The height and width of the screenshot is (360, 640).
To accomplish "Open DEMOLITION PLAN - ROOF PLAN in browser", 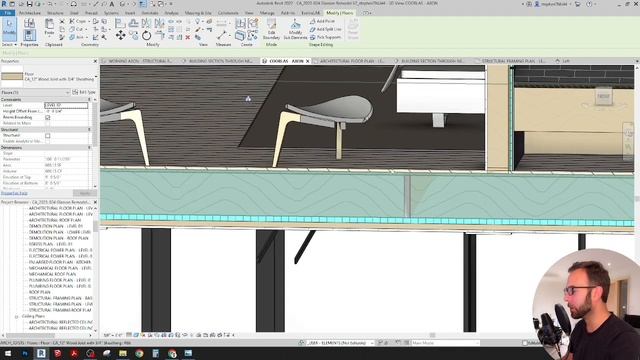I will (58, 238).
